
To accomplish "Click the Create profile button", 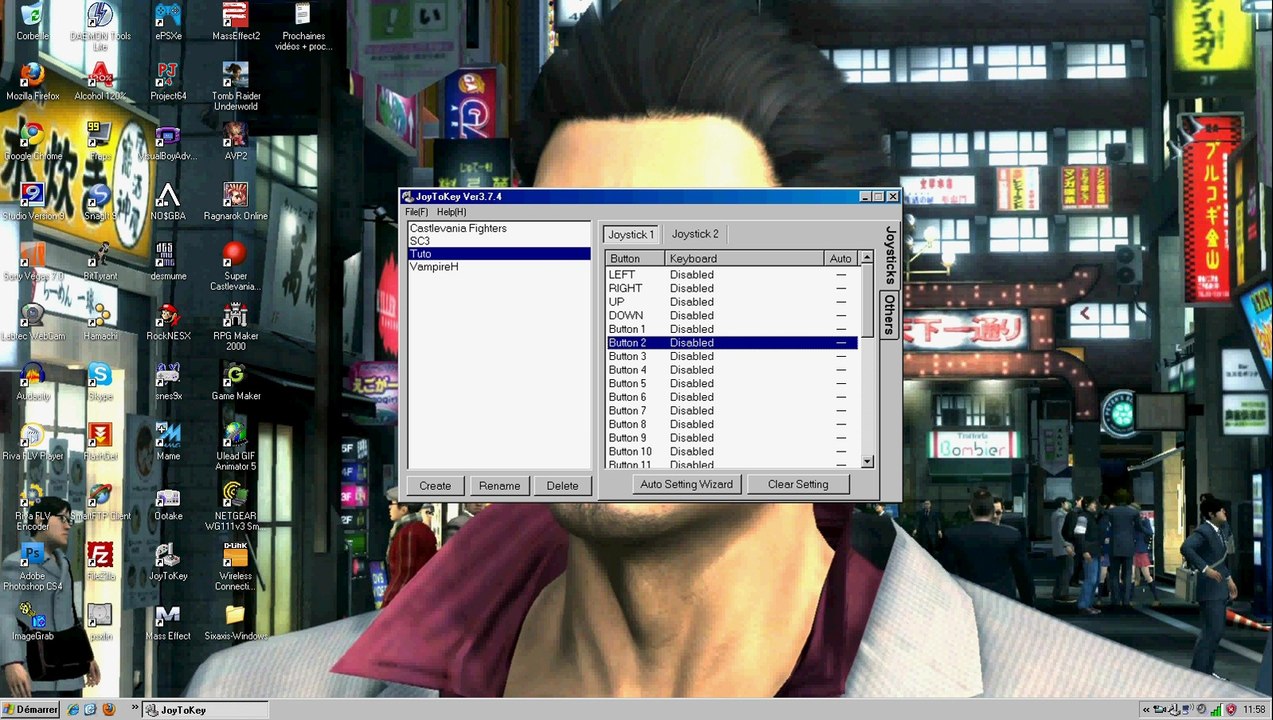I will point(435,486).
